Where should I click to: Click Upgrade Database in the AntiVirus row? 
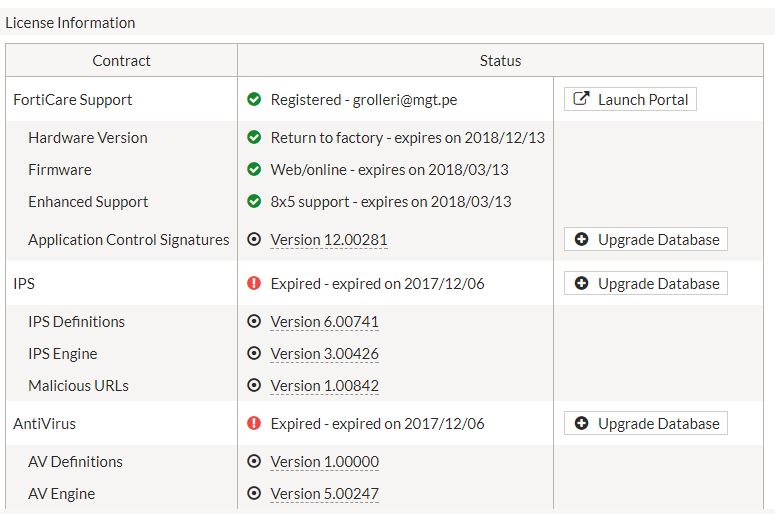[x=646, y=424]
